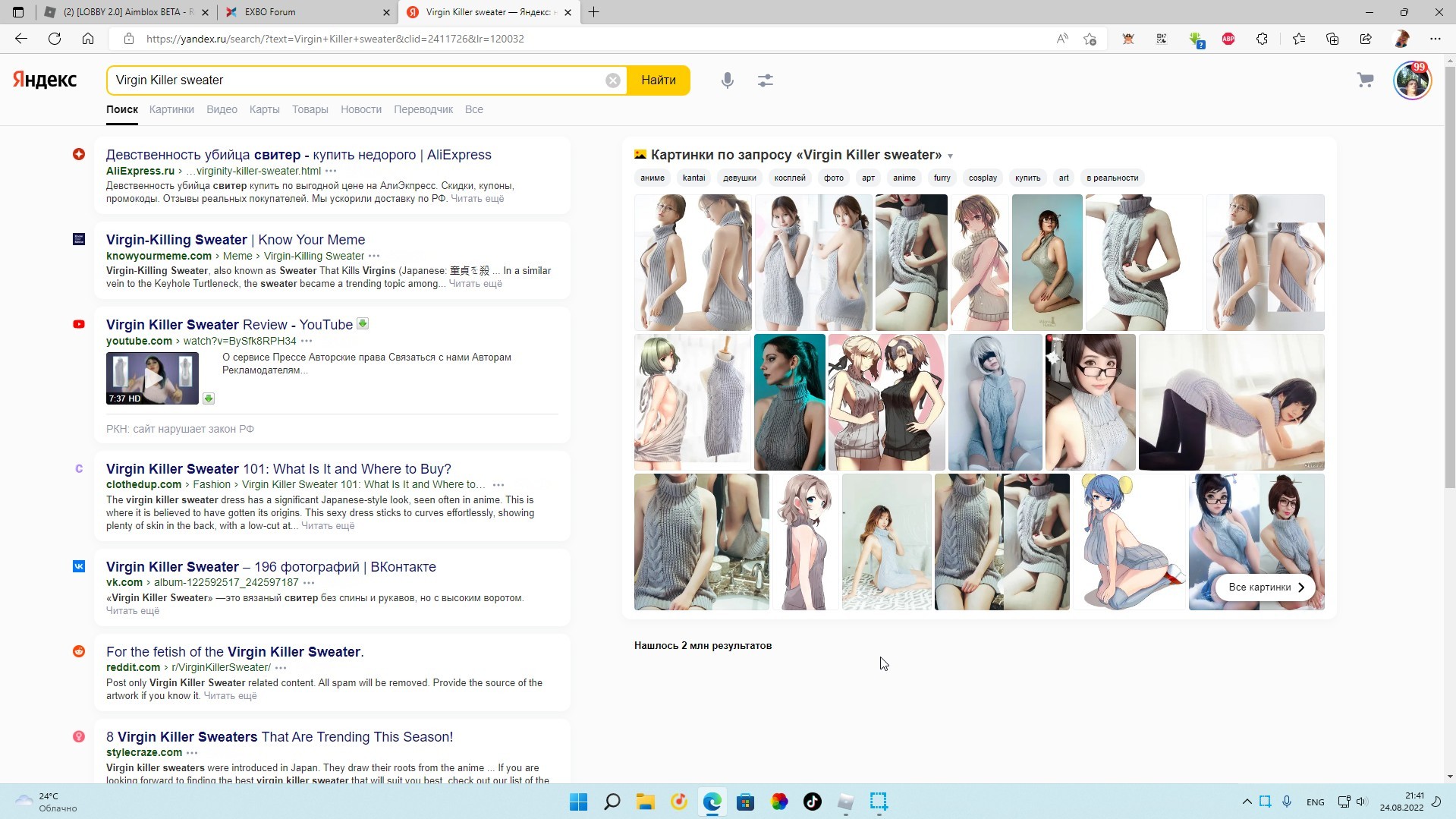
Task: Open Переводчик search tab
Action: click(x=423, y=109)
